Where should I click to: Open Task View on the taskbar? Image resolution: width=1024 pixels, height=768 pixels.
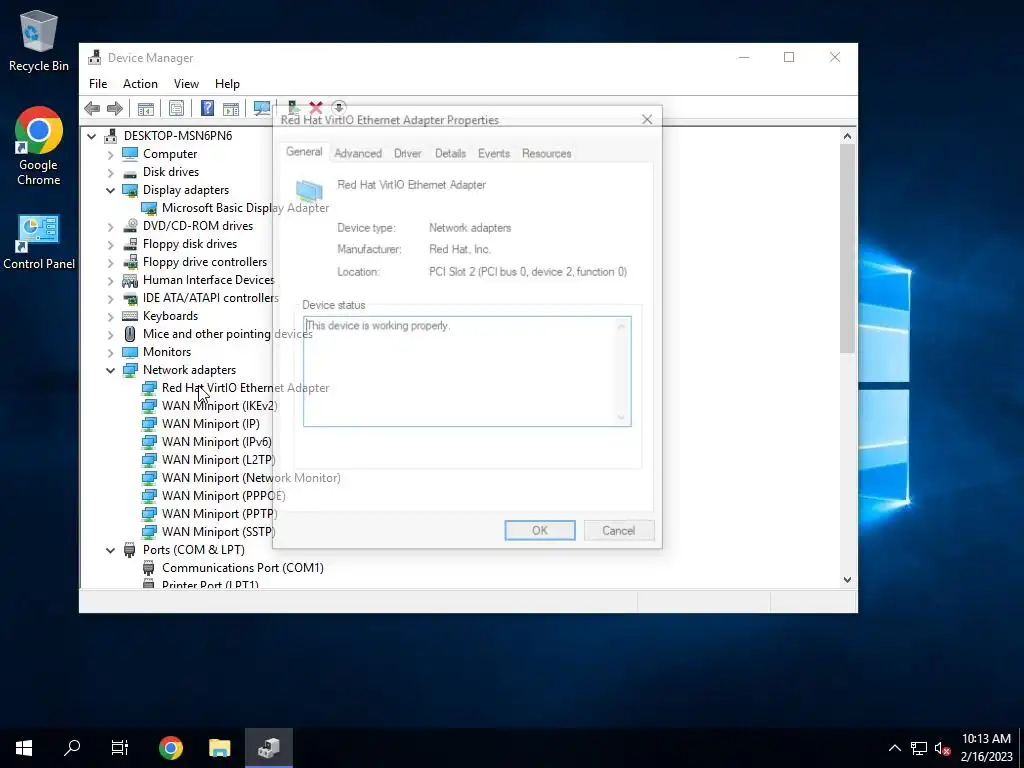click(x=120, y=748)
